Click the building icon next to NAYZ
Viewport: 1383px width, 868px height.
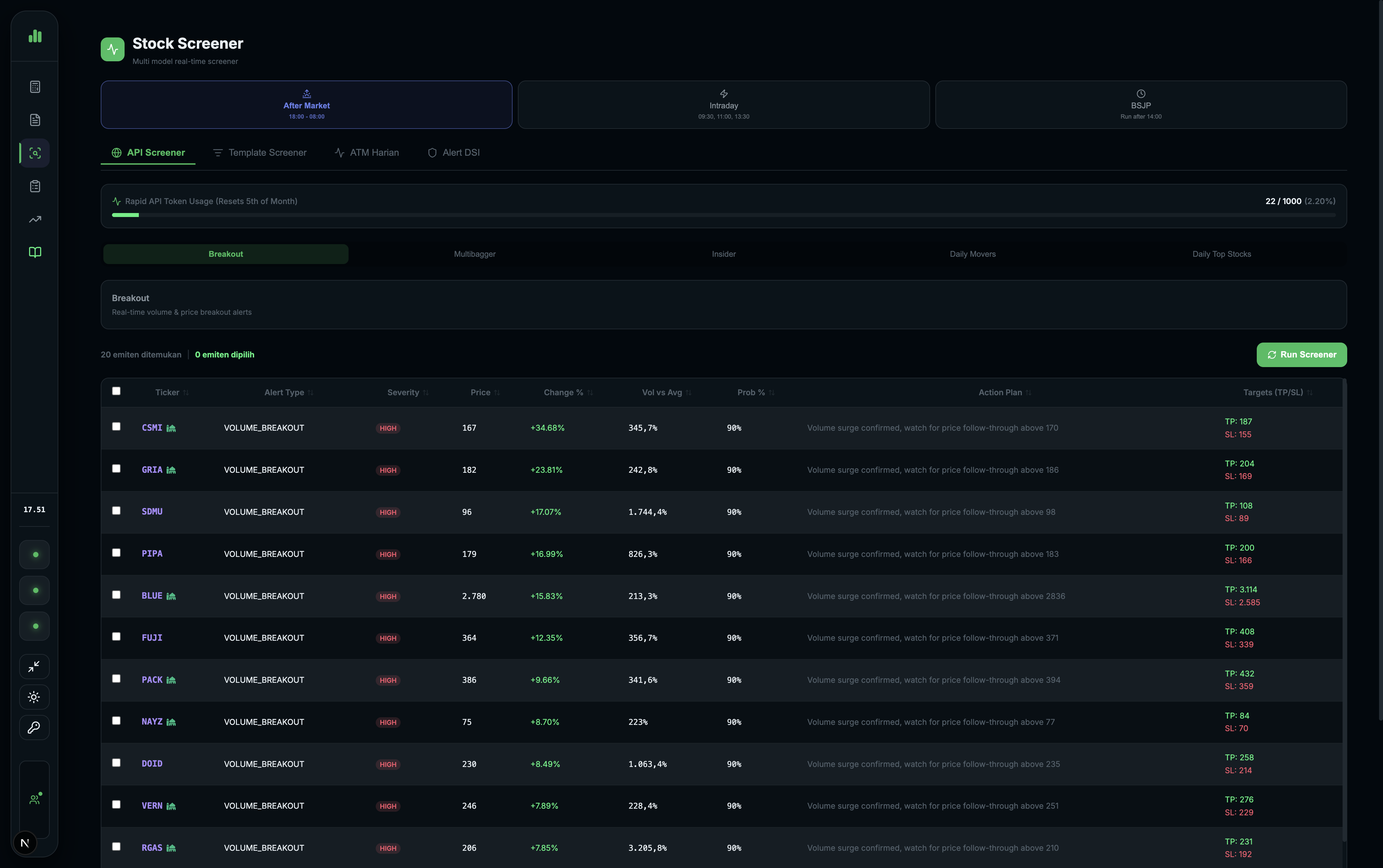point(171,722)
